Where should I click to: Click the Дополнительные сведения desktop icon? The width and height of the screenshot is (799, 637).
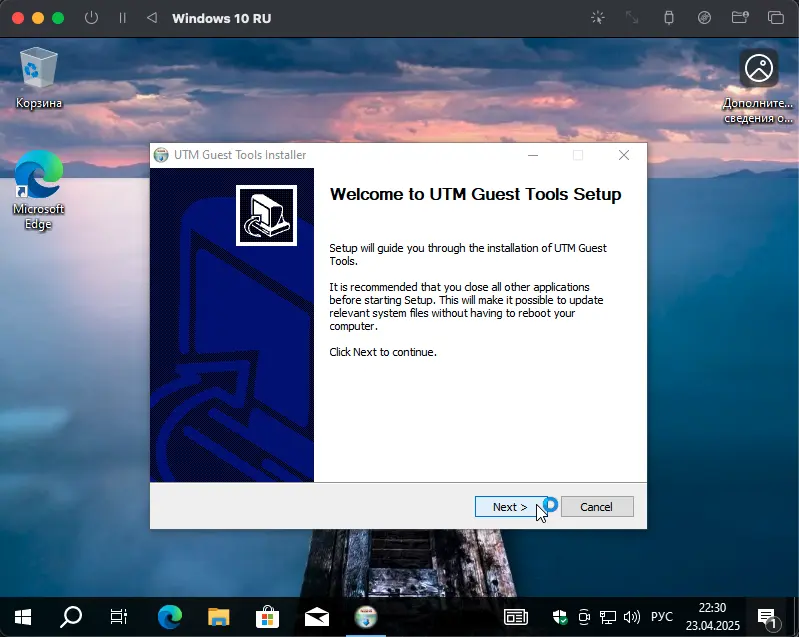click(x=759, y=87)
